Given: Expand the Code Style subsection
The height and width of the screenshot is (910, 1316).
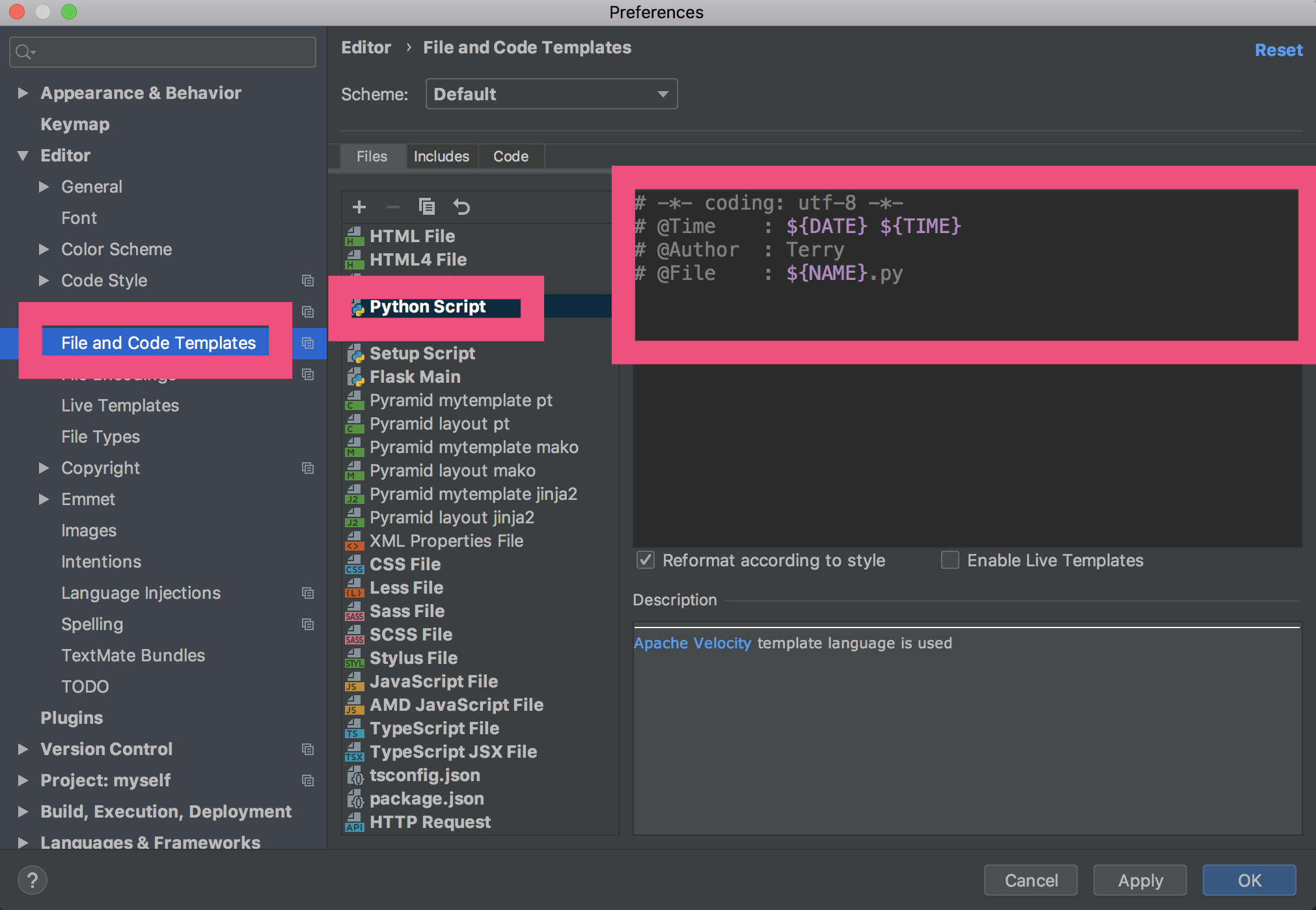Looking at the screenshot, I should point(44,281).
